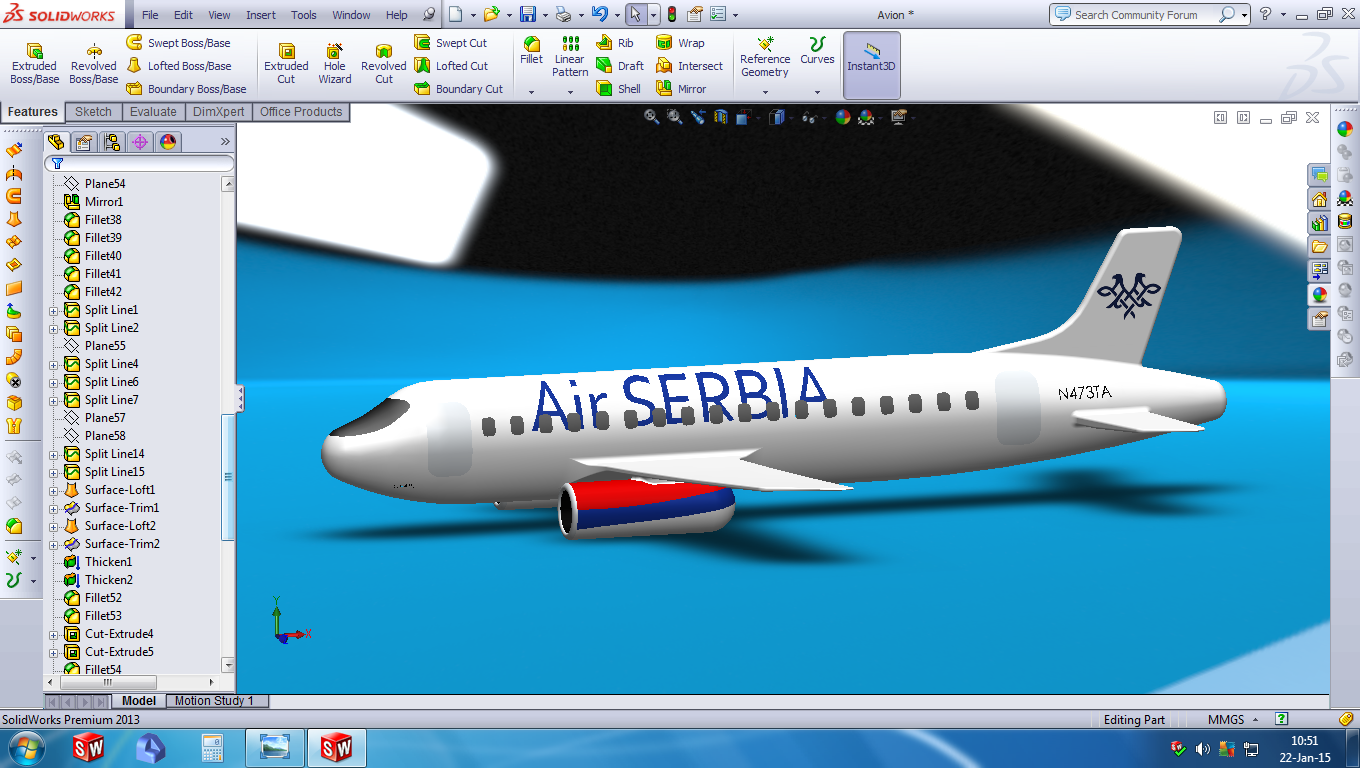Viewport: 1360px width, 768px height.
Task: Launch the Intersect tool
Action: (x=689, y=66)
